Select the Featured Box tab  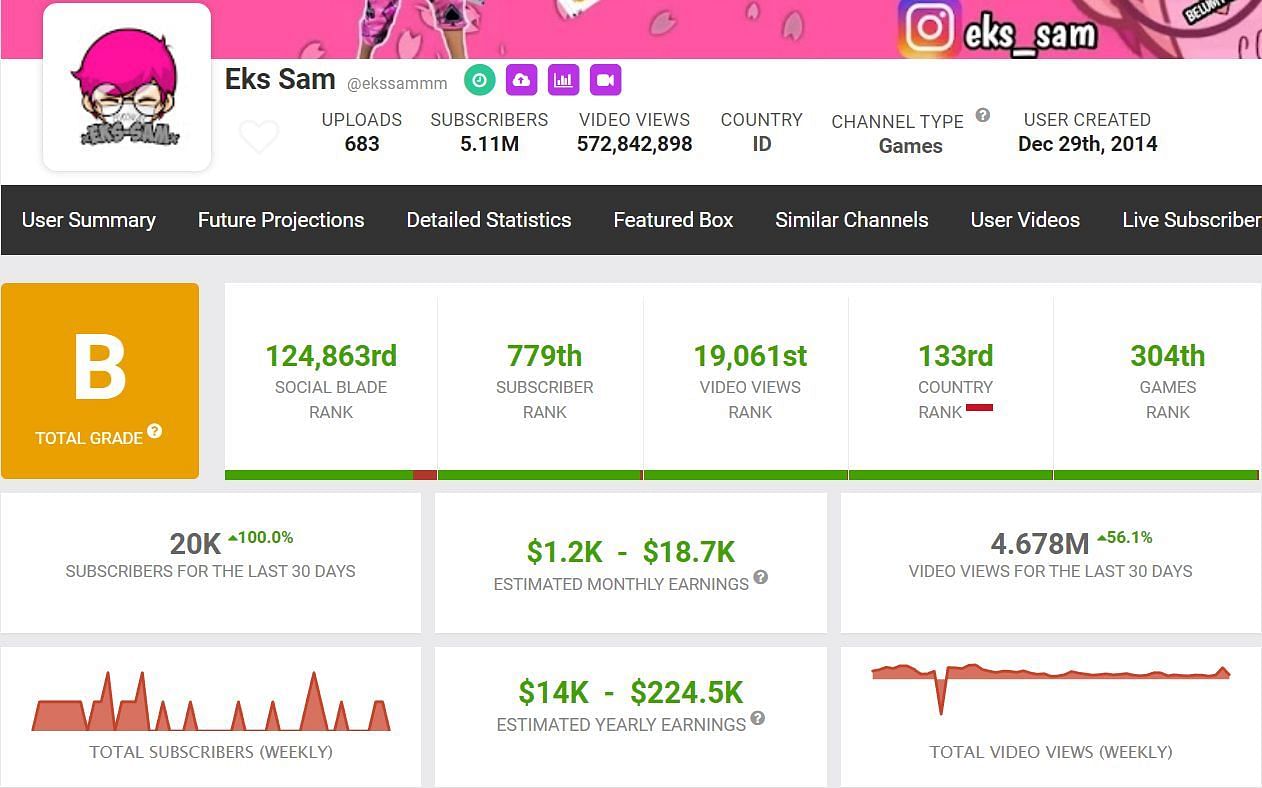point(673,220)
